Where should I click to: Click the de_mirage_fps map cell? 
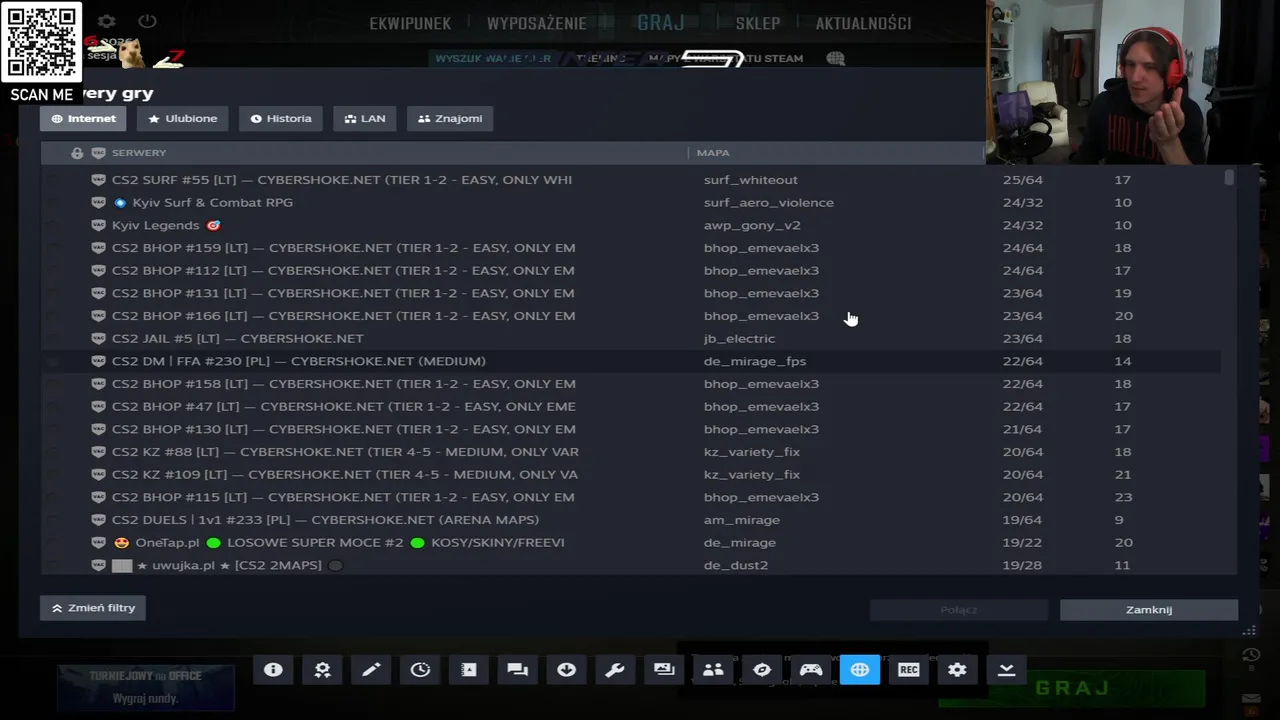[x=755, y=361]
